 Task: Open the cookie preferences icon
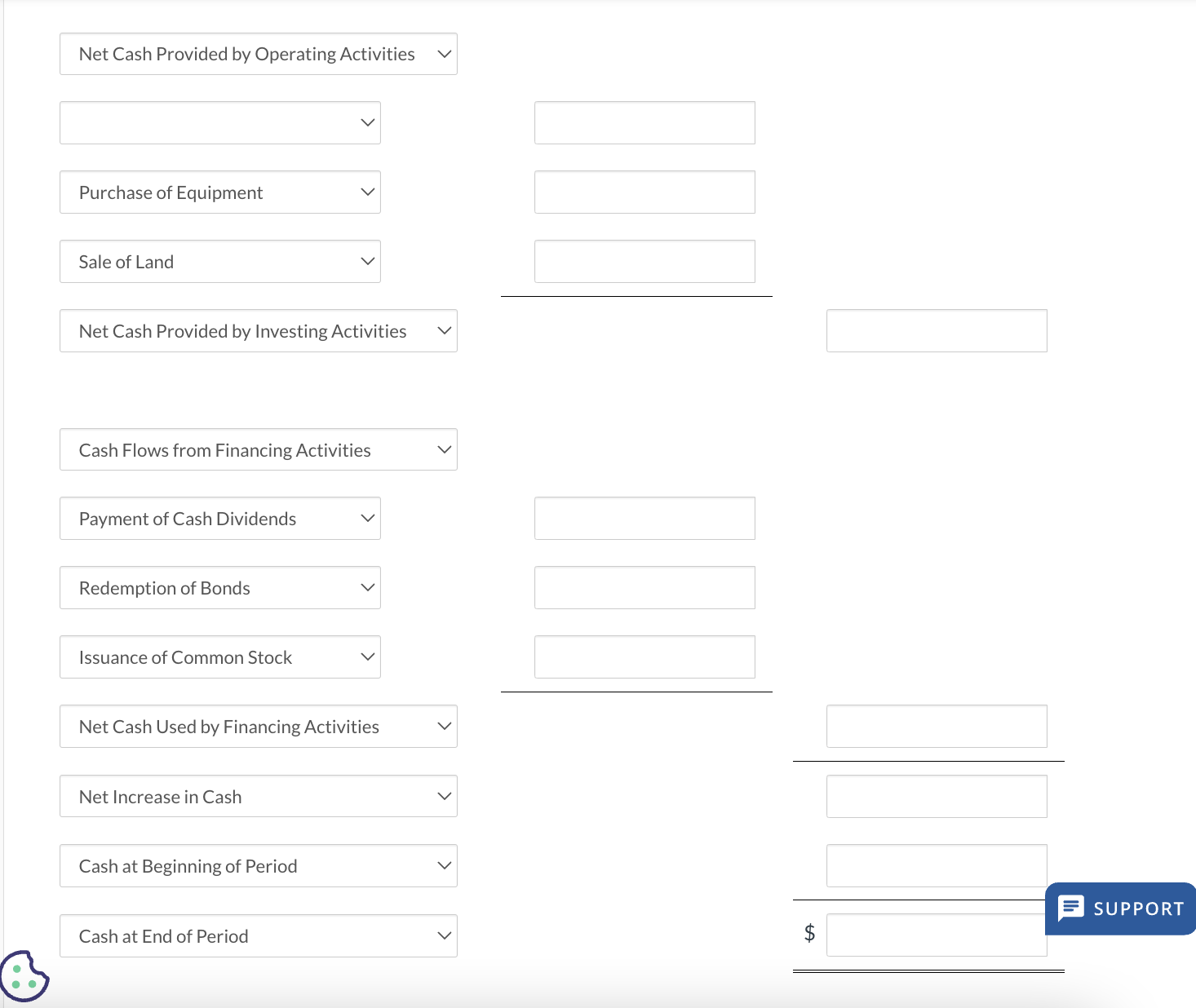24,976
